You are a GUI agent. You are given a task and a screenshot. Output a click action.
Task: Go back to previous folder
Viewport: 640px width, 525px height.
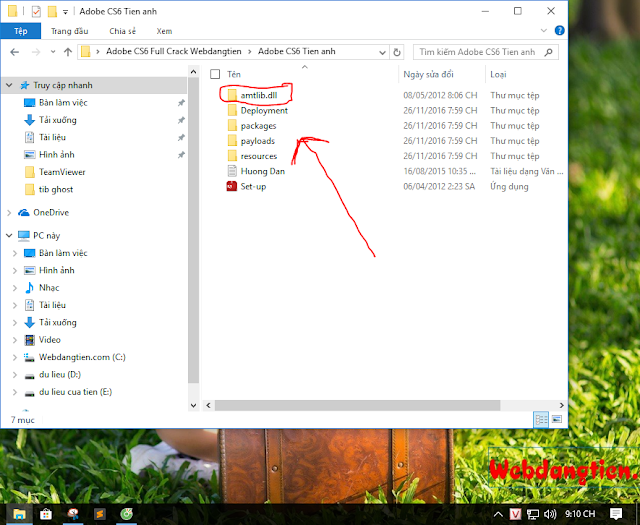point(15,52)
